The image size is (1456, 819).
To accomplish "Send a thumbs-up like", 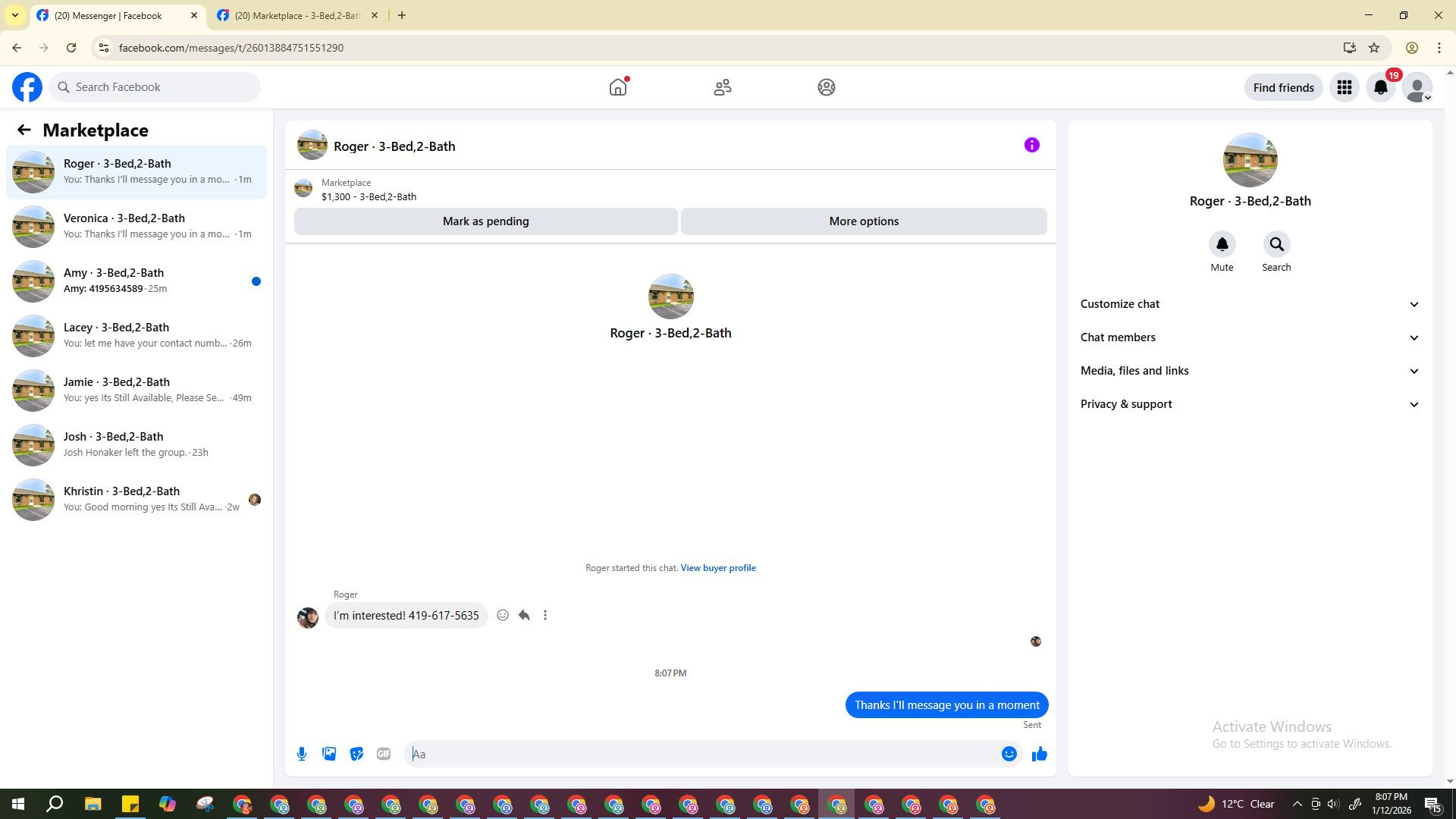I will click(x=1039, y=754).
